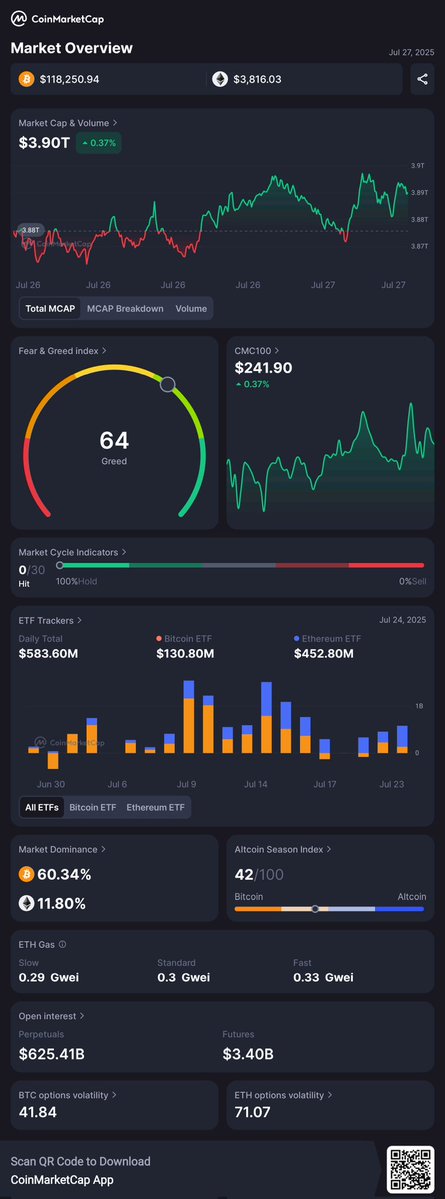Viewport: 445px width, 1199px height.
Task: Click the Jul 27, 2025 date label
Action: click(411, 53)
